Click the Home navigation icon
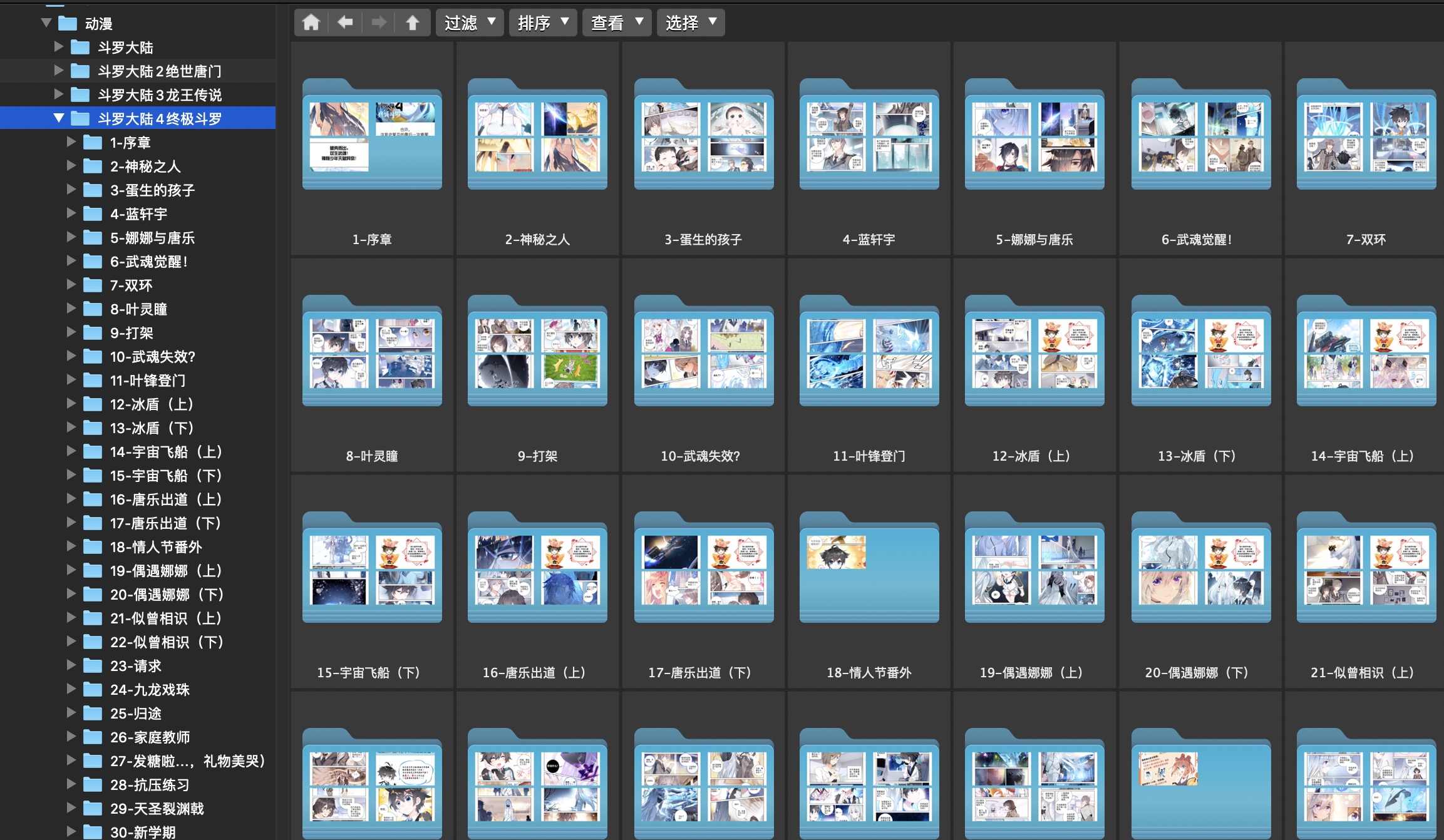 tap(311, 23)
